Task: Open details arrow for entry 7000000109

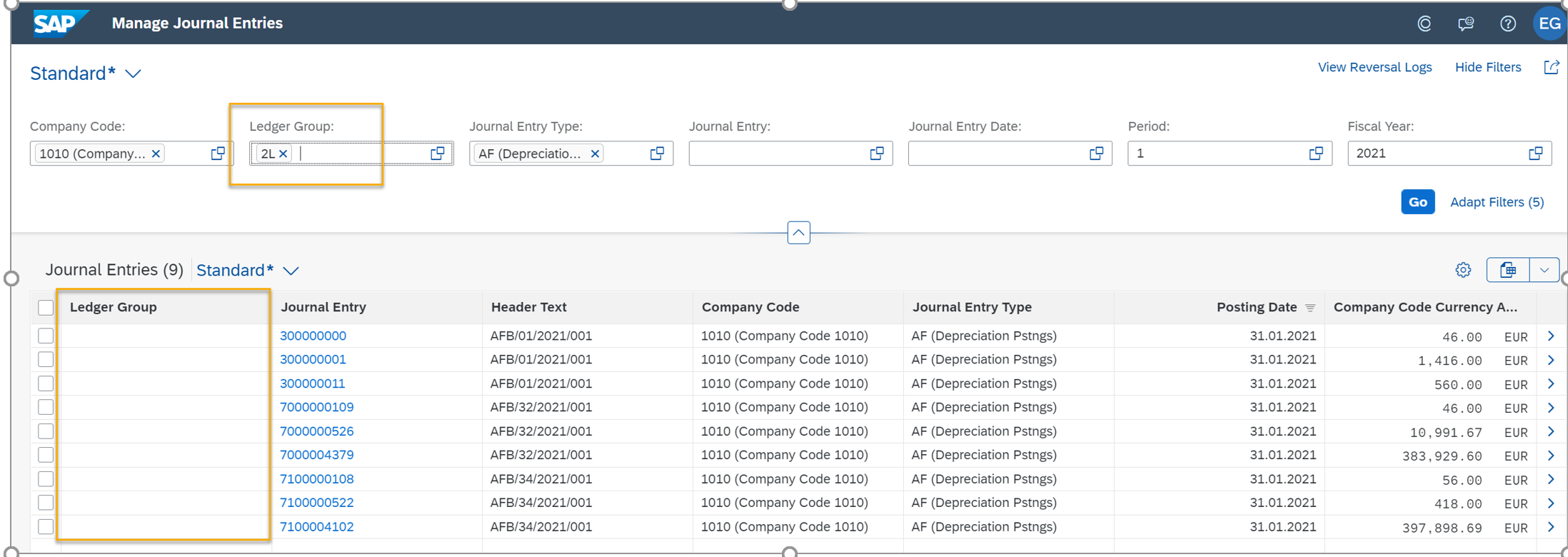Action: tap(1551, 408)
